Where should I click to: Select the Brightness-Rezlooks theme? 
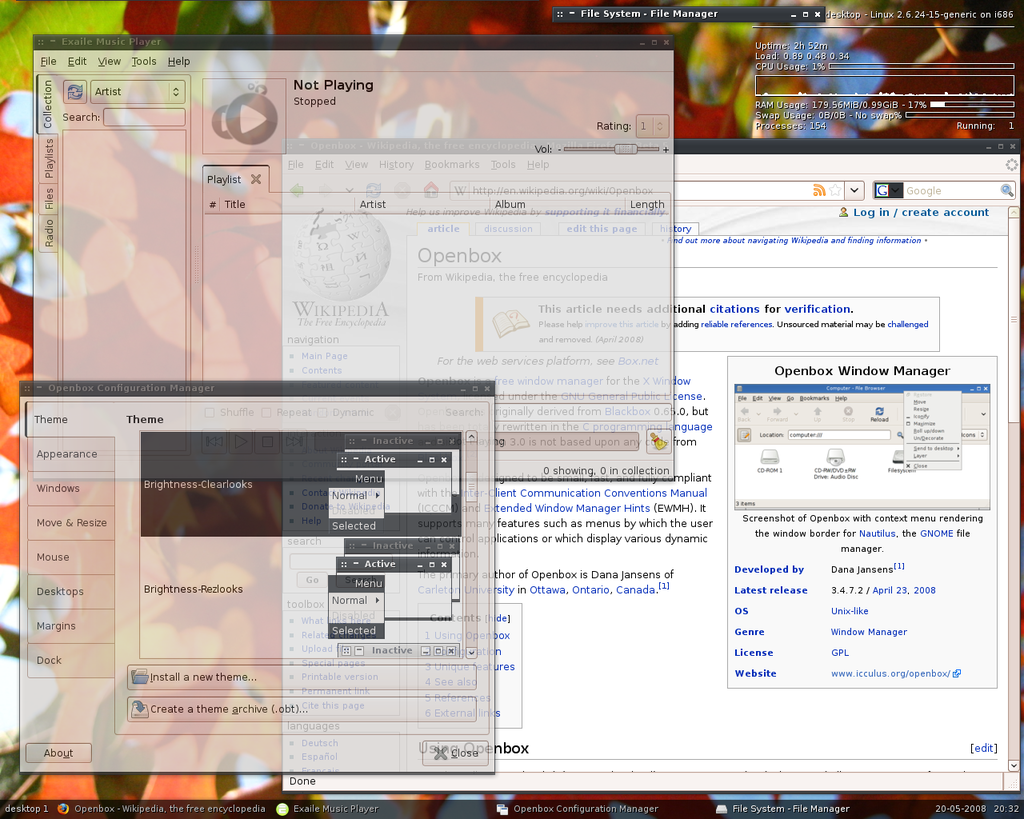[x=193, y=589]
